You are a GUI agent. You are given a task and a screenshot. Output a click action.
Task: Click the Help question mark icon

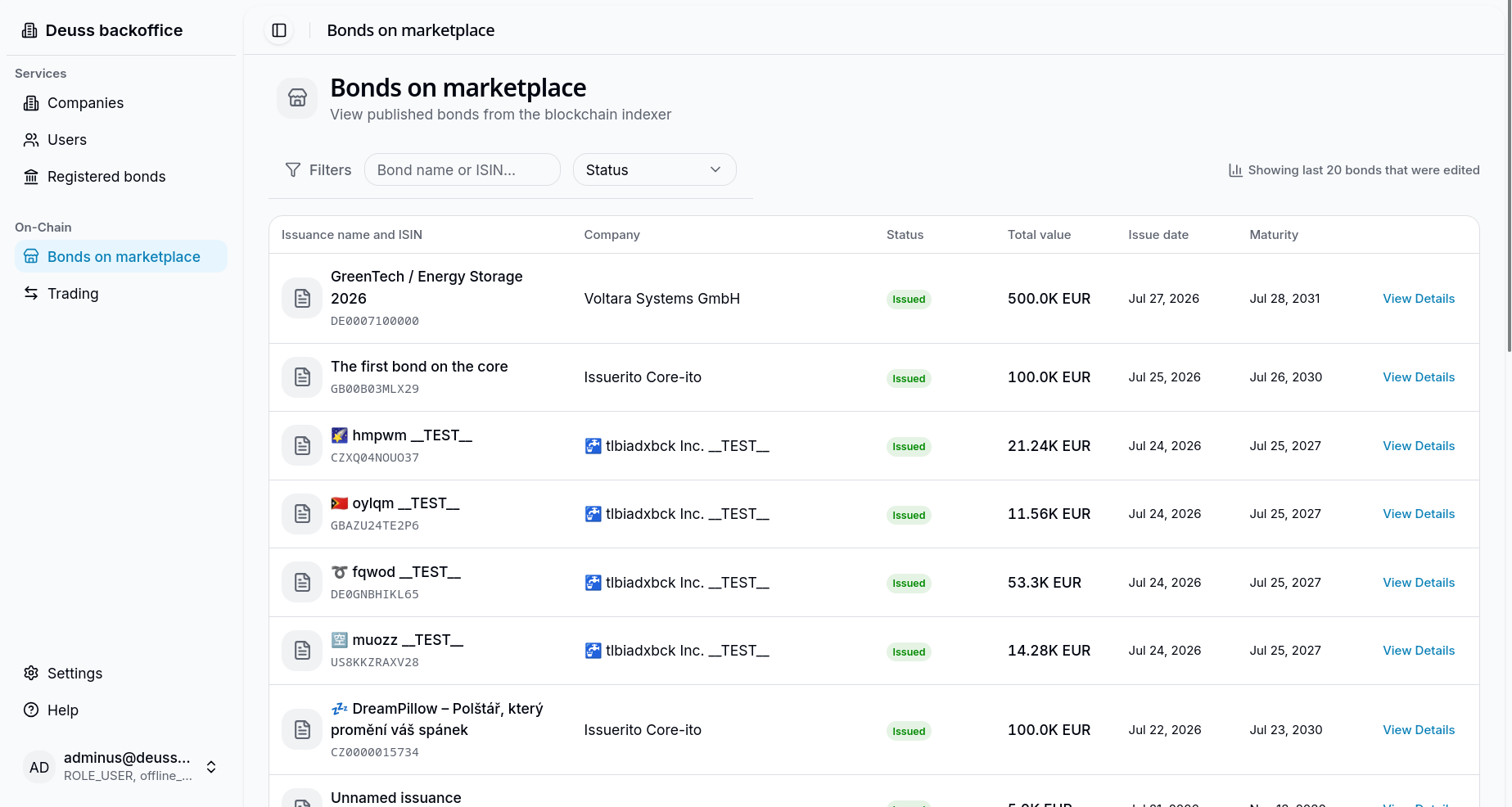pyautogui.click(x=31, y=710)
